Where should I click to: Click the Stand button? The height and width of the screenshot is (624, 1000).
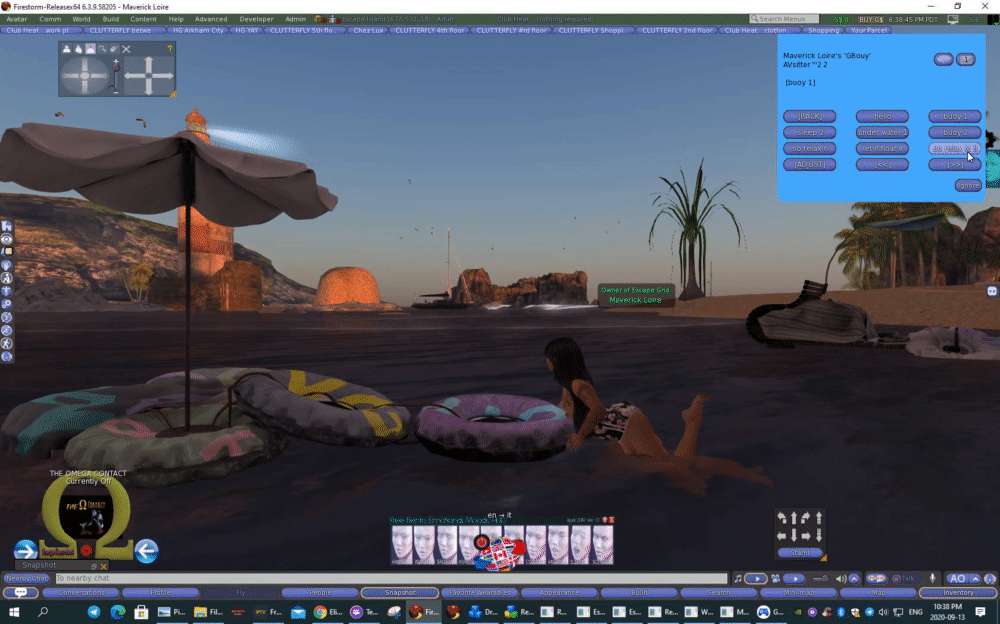[800, 553]
